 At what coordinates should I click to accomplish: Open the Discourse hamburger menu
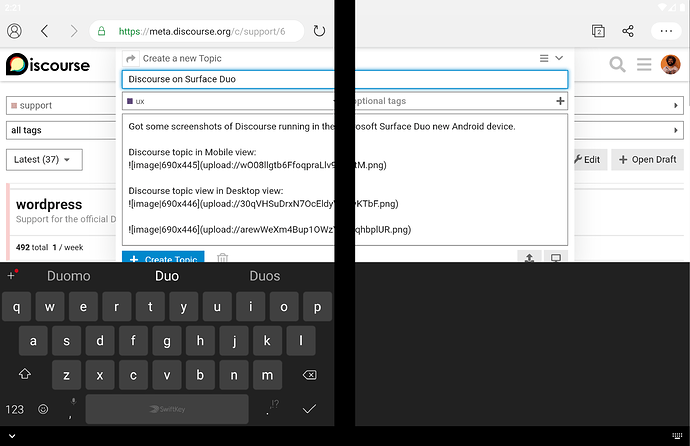point(644,65)
